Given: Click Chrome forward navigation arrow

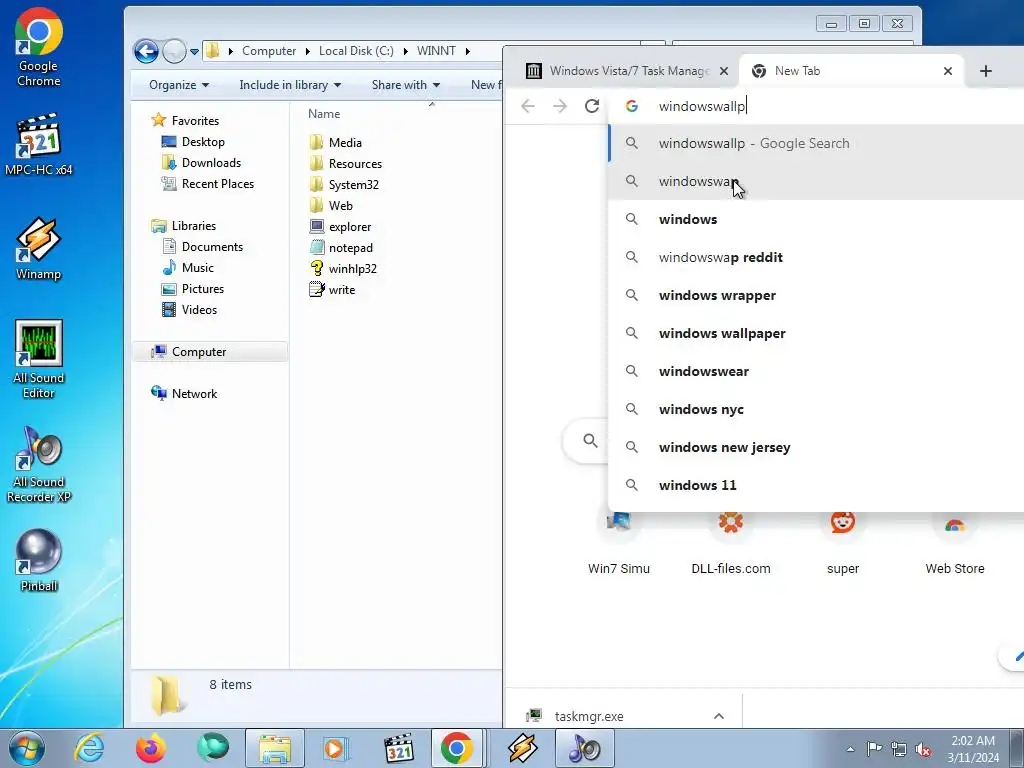Looking at the screenshot, I should tap(560, 106).
